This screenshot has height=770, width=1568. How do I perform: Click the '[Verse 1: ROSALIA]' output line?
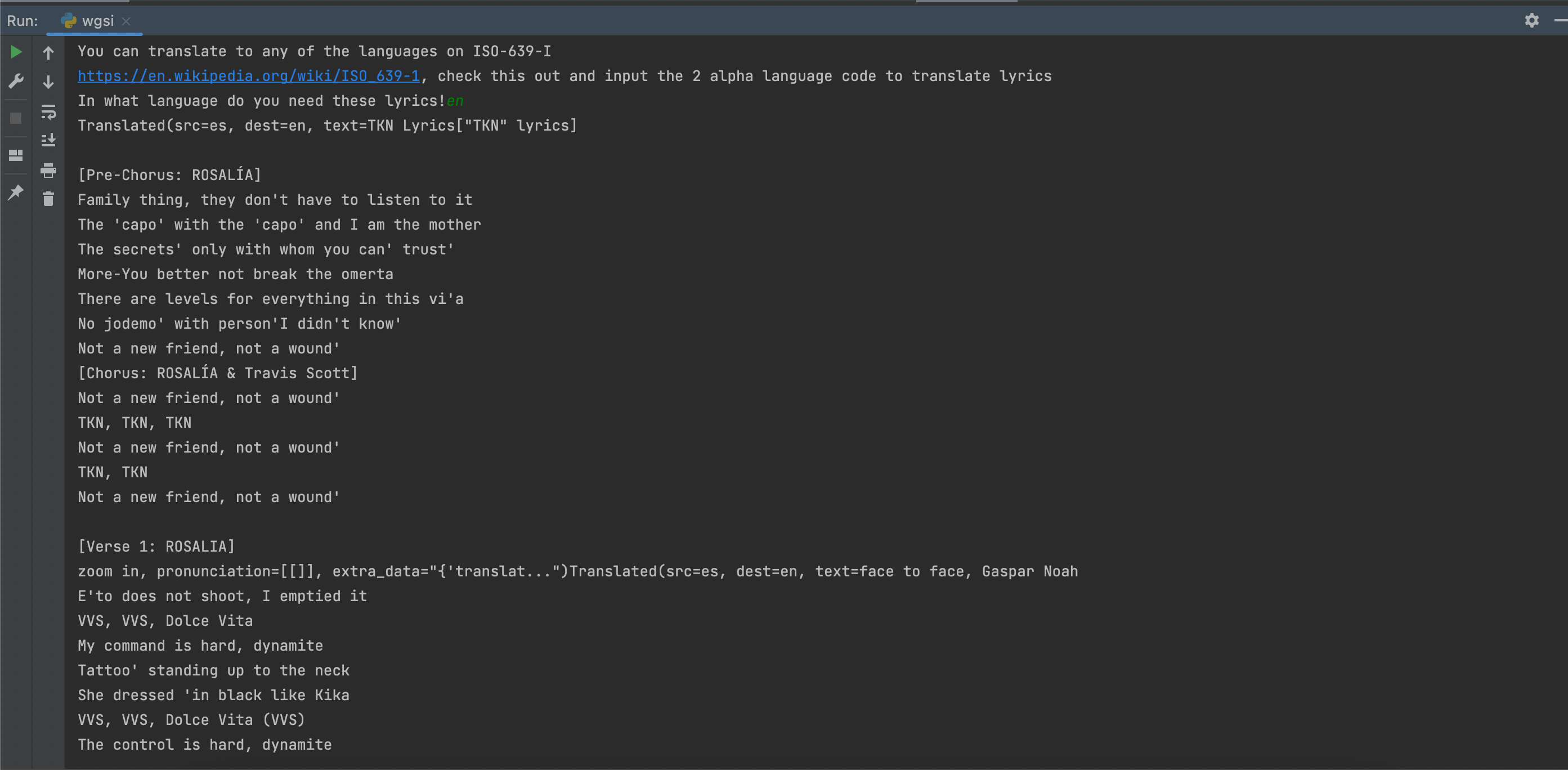click(x=156, y=547)
